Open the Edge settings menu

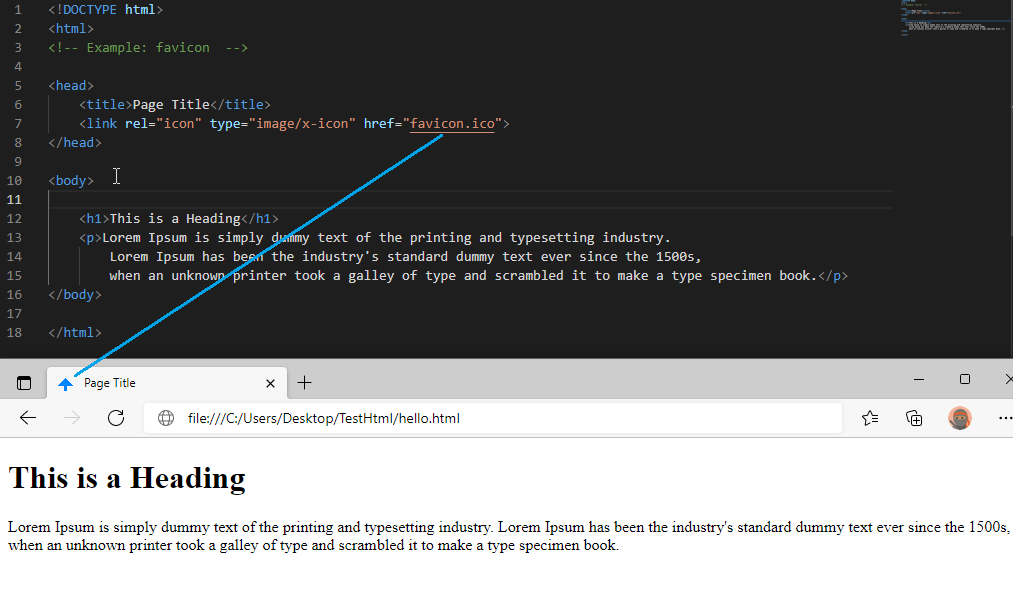[x=1004, y=418]
